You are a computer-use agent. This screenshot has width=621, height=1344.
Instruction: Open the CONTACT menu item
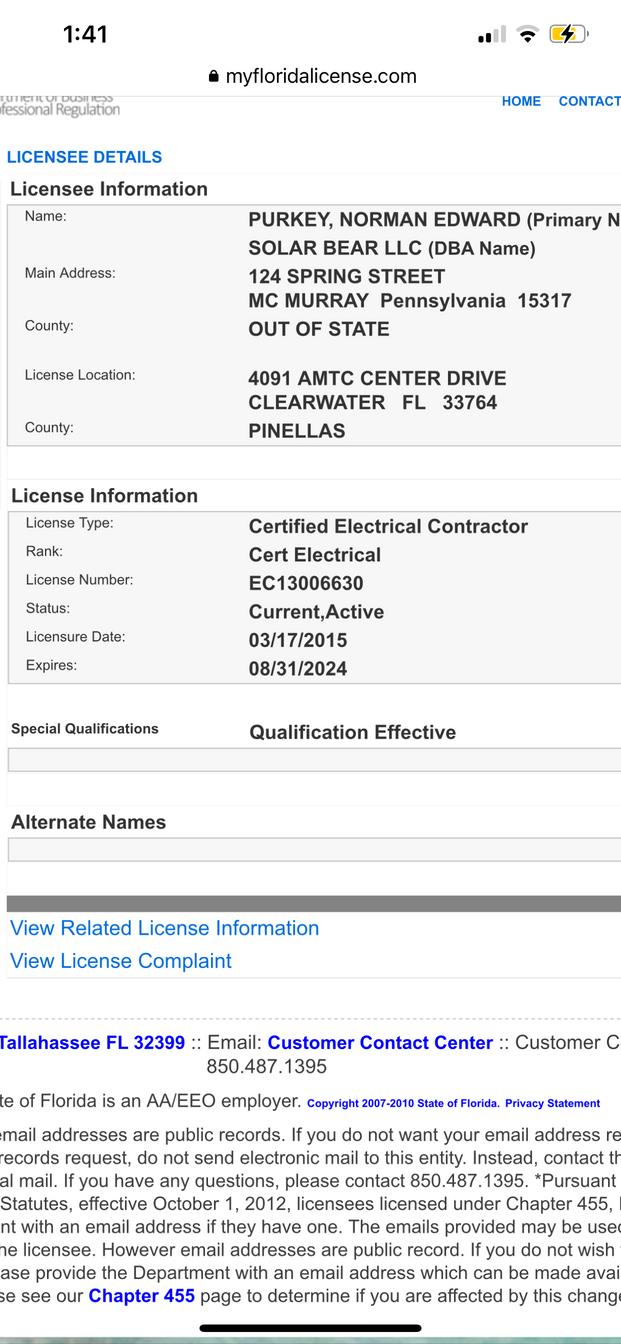(x=589, y=101)
